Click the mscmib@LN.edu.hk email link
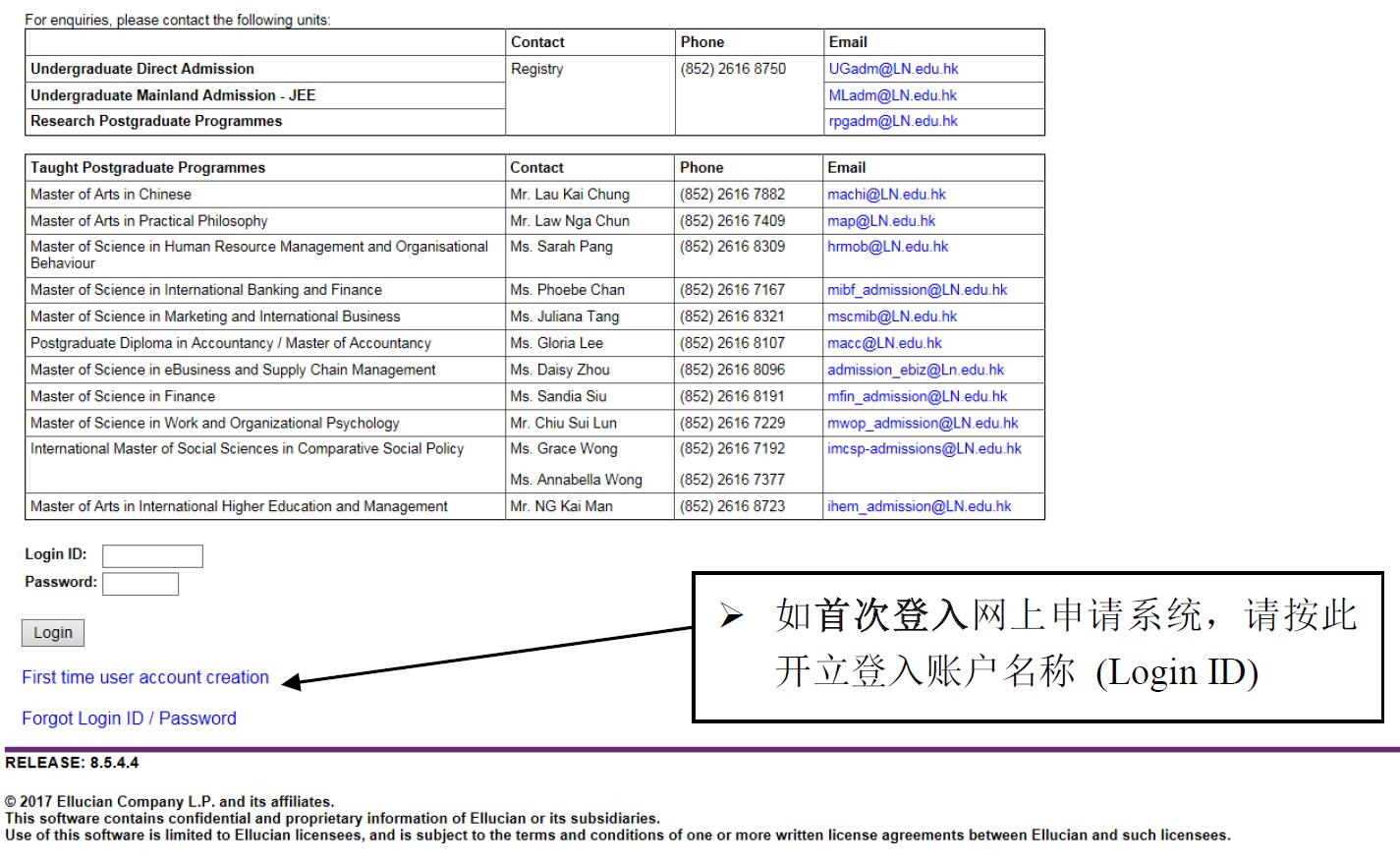The image size is (1400, 863). 891,316
